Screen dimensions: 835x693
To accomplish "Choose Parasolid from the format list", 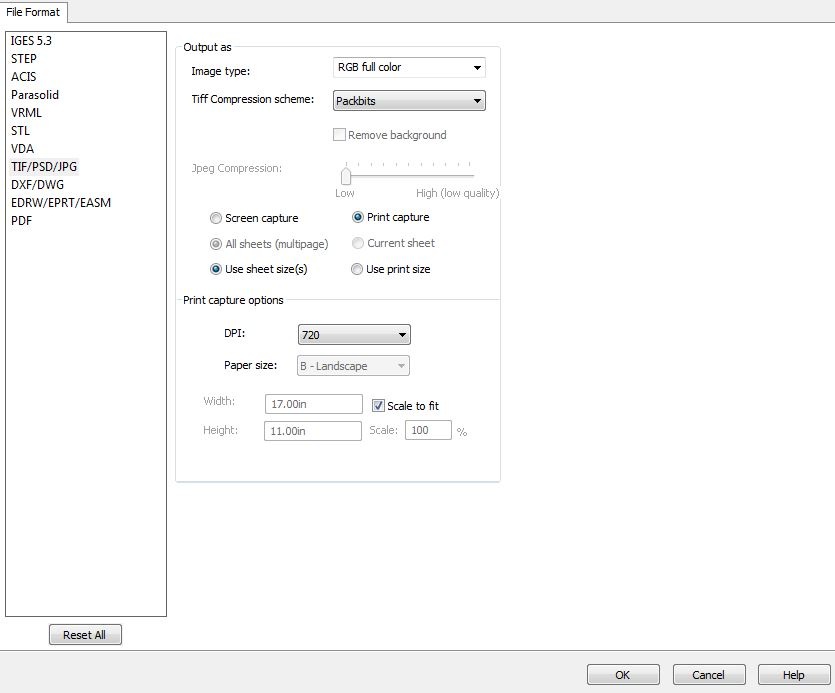I will [x=35, y=95].
